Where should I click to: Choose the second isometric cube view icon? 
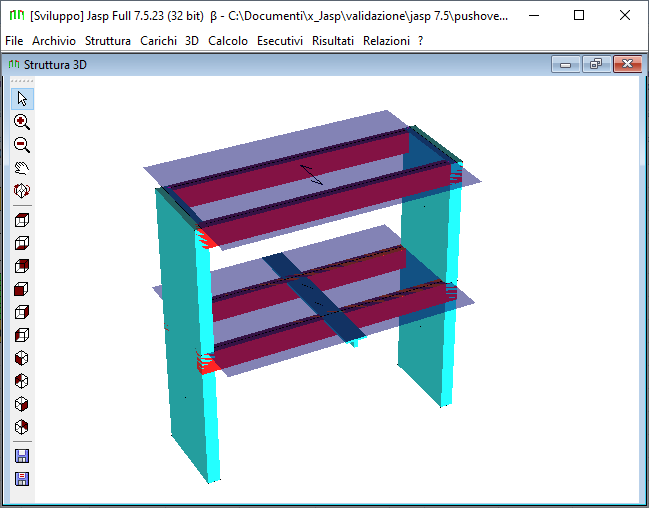click(22, 381)
